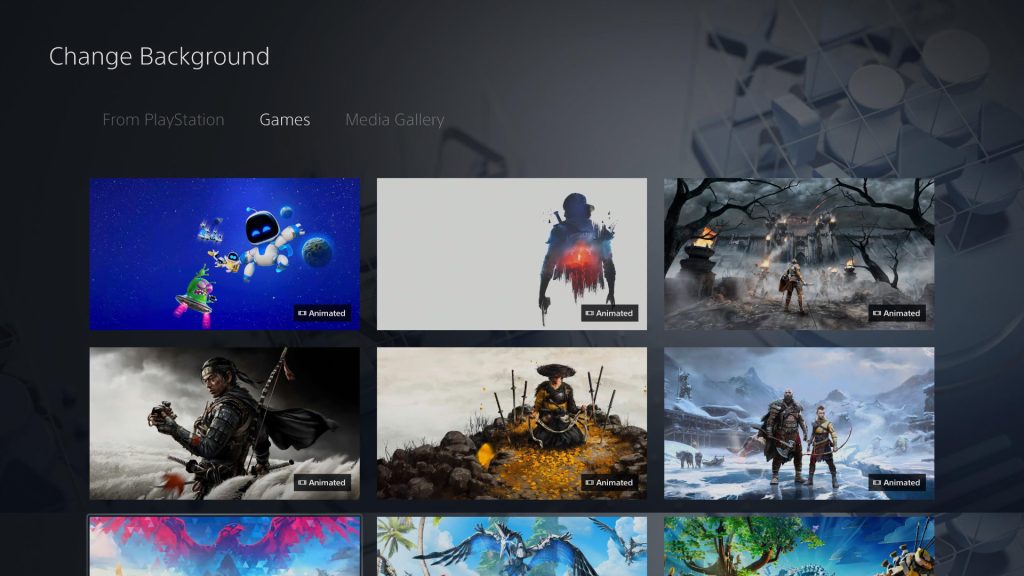Choose the samurai with drawn sword background

[x=225, y=423]
